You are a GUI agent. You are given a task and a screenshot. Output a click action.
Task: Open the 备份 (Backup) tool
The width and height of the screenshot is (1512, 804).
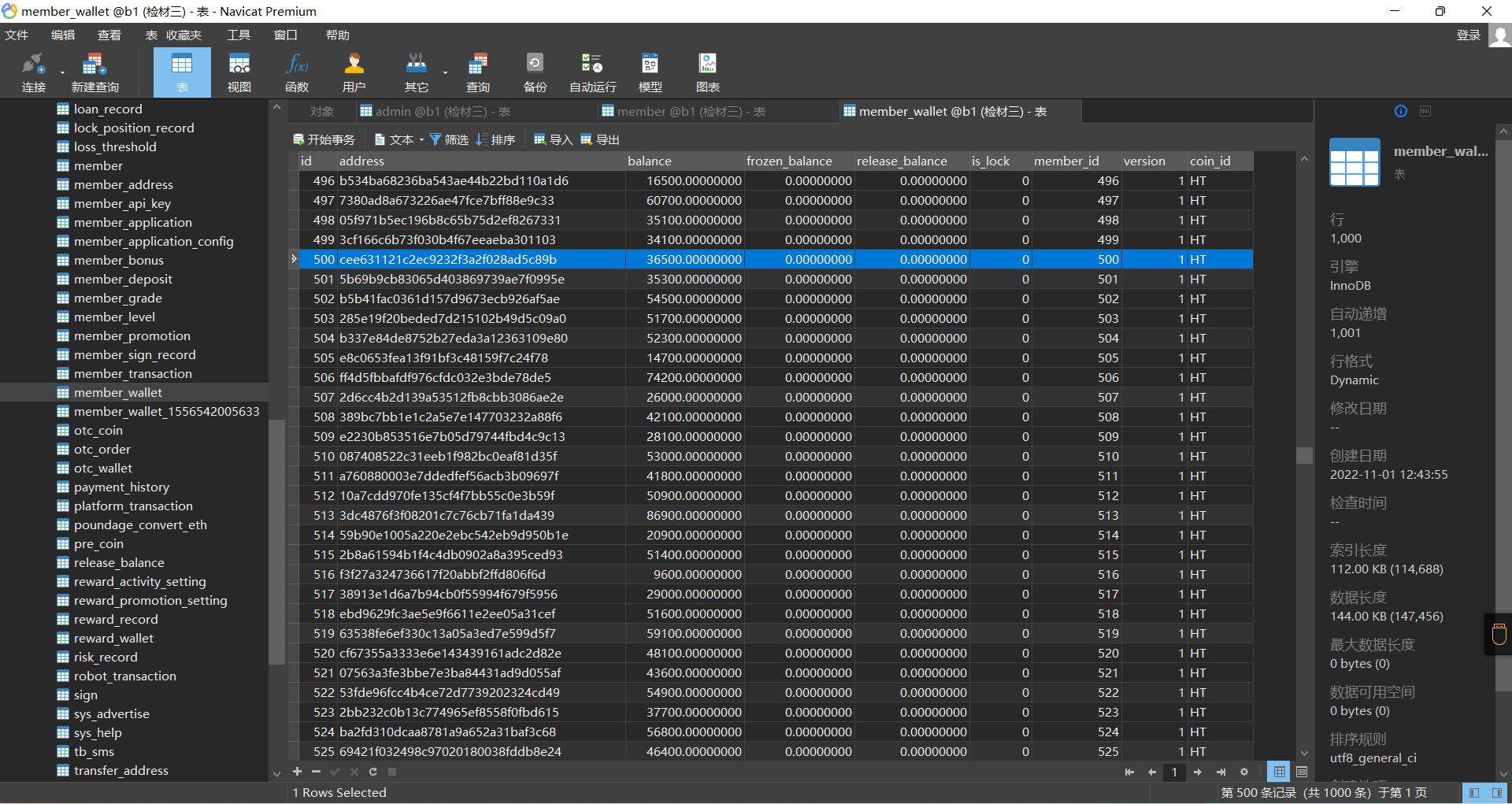point(535,72)
